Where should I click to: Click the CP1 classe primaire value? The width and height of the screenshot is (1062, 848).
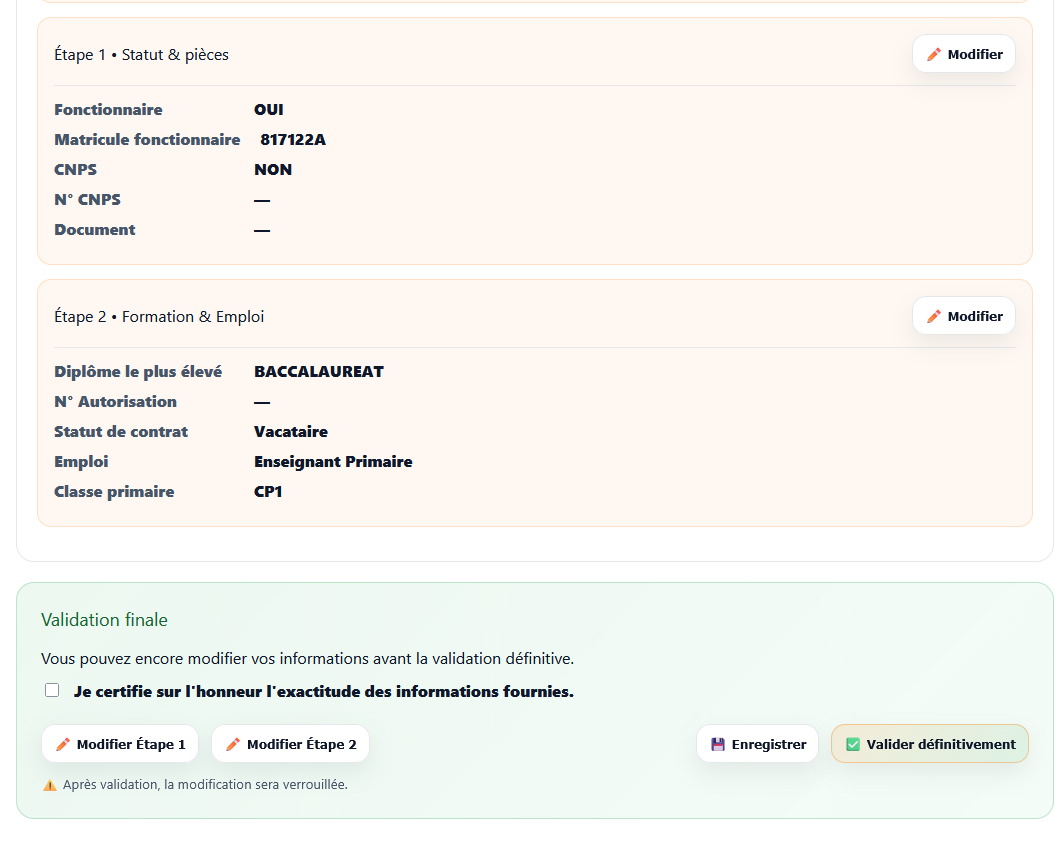tap(268, 492)
